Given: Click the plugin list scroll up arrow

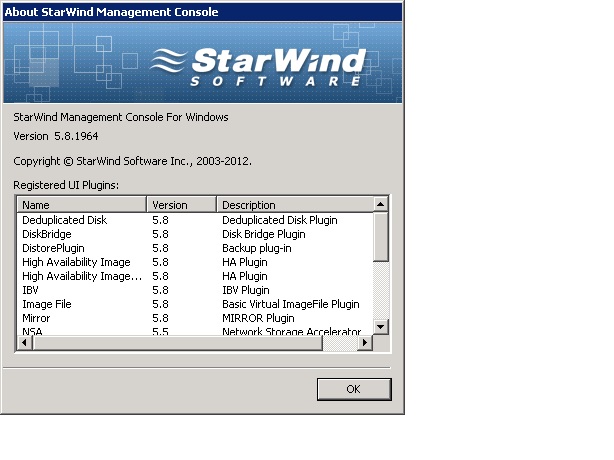Looking at the screenshot, I should (x=381, y=204).
